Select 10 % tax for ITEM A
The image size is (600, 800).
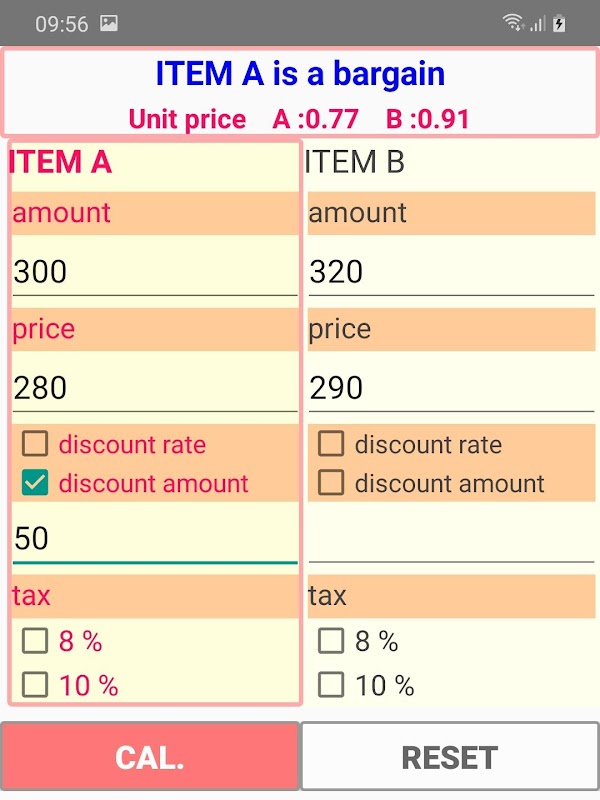click(35, 685)
